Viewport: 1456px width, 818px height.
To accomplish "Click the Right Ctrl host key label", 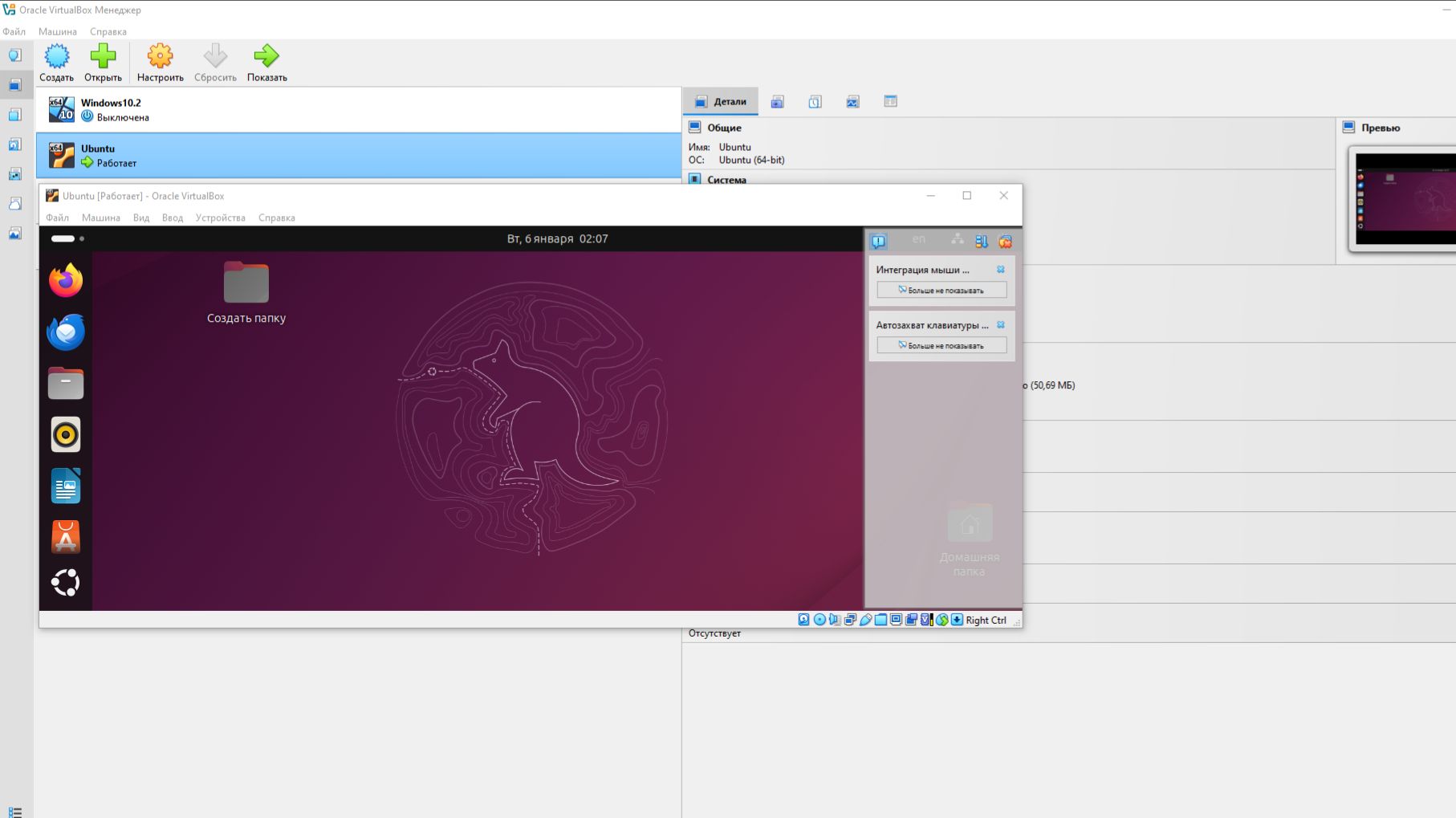I will tap(986, 620).
